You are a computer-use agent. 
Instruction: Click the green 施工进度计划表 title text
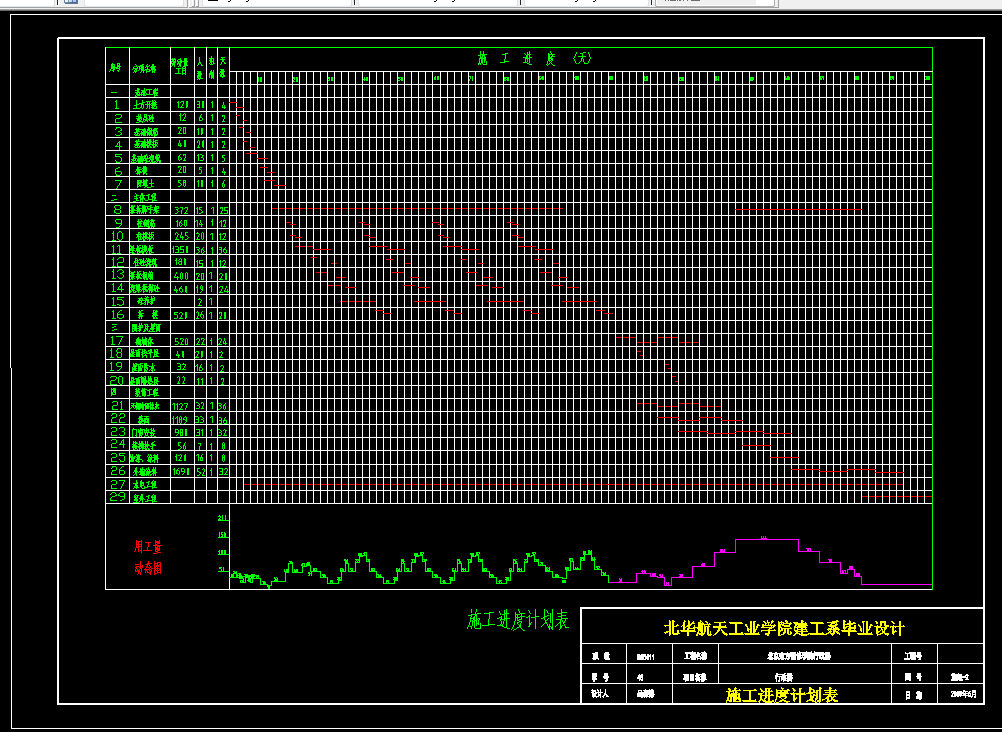[x=518, y=620]
